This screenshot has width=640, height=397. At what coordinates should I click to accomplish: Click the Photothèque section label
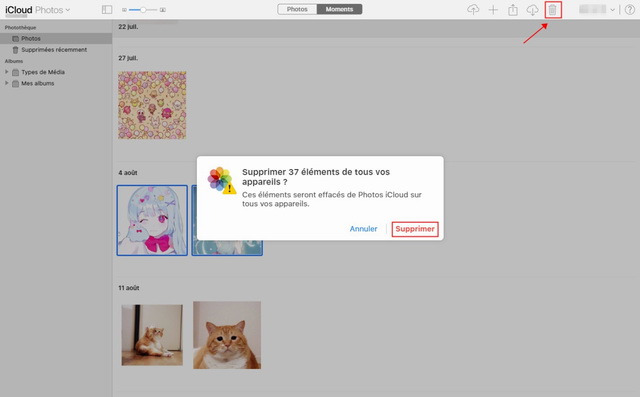pyautogui.click(x=20, y=27)
